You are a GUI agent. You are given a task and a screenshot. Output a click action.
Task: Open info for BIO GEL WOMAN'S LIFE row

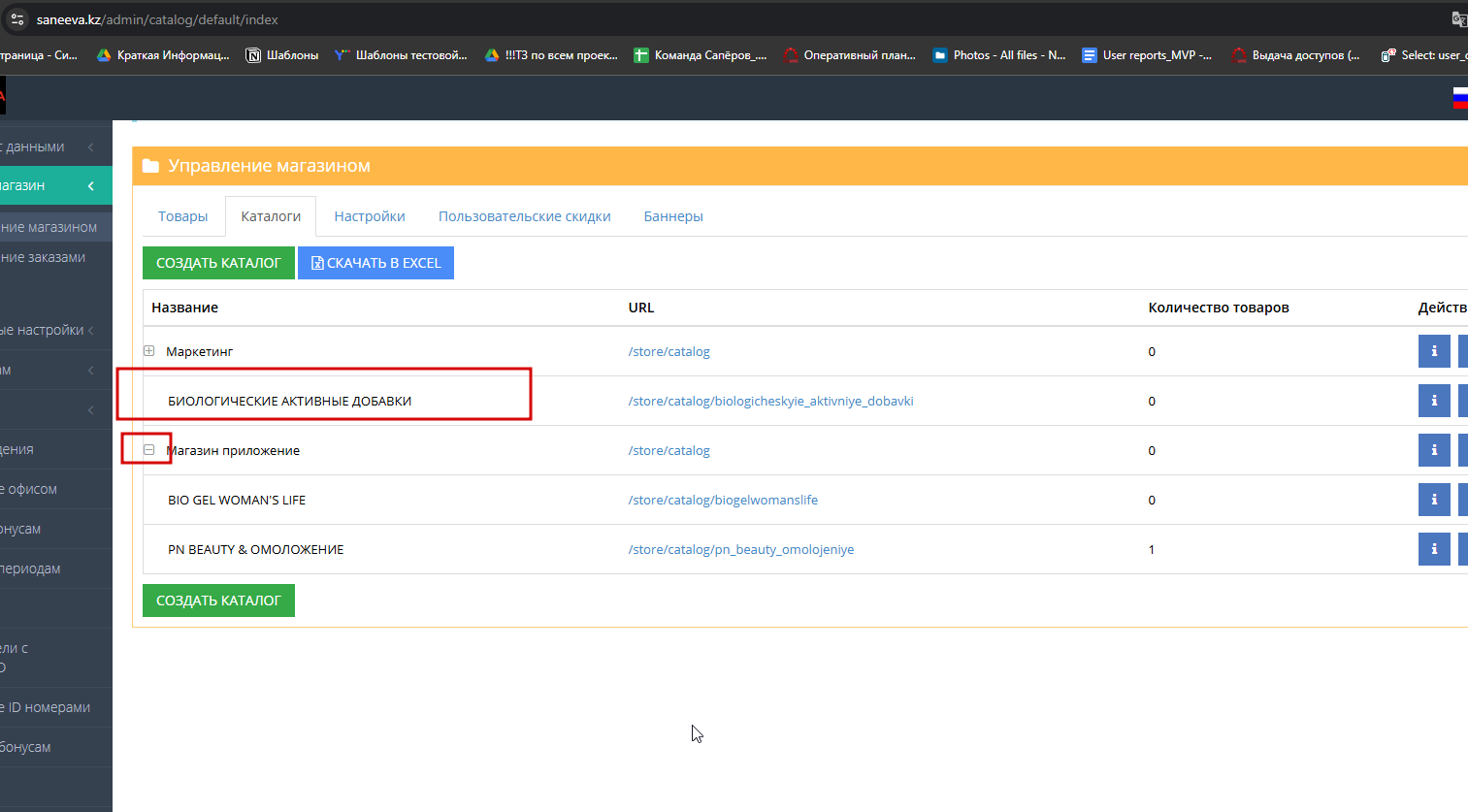click(x=1434, y=500)
